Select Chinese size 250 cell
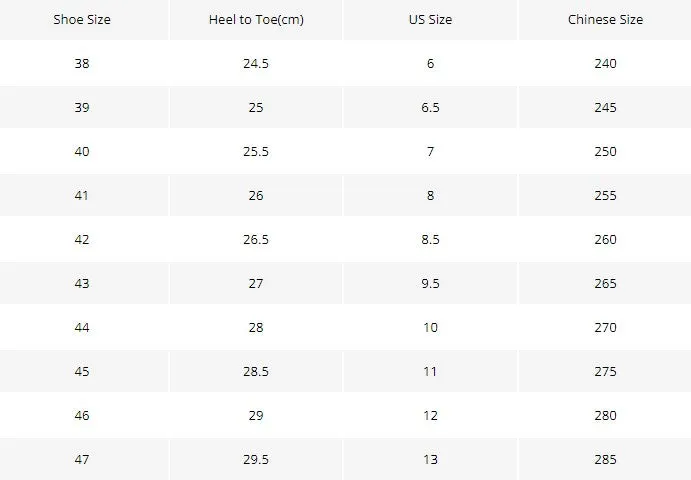This screenshot has height=480, width=691. pyautogui.click(x=605, y=152)
